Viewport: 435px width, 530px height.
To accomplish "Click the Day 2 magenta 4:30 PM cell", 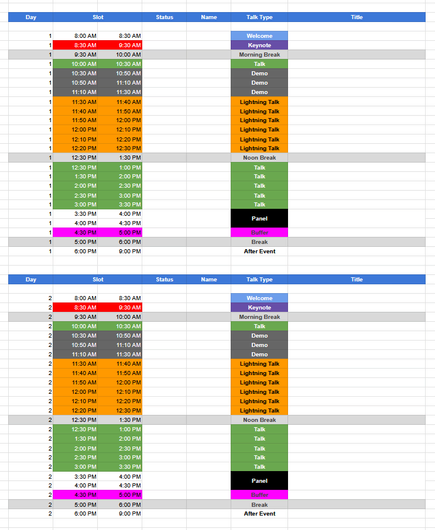I will tap(75, 495).
